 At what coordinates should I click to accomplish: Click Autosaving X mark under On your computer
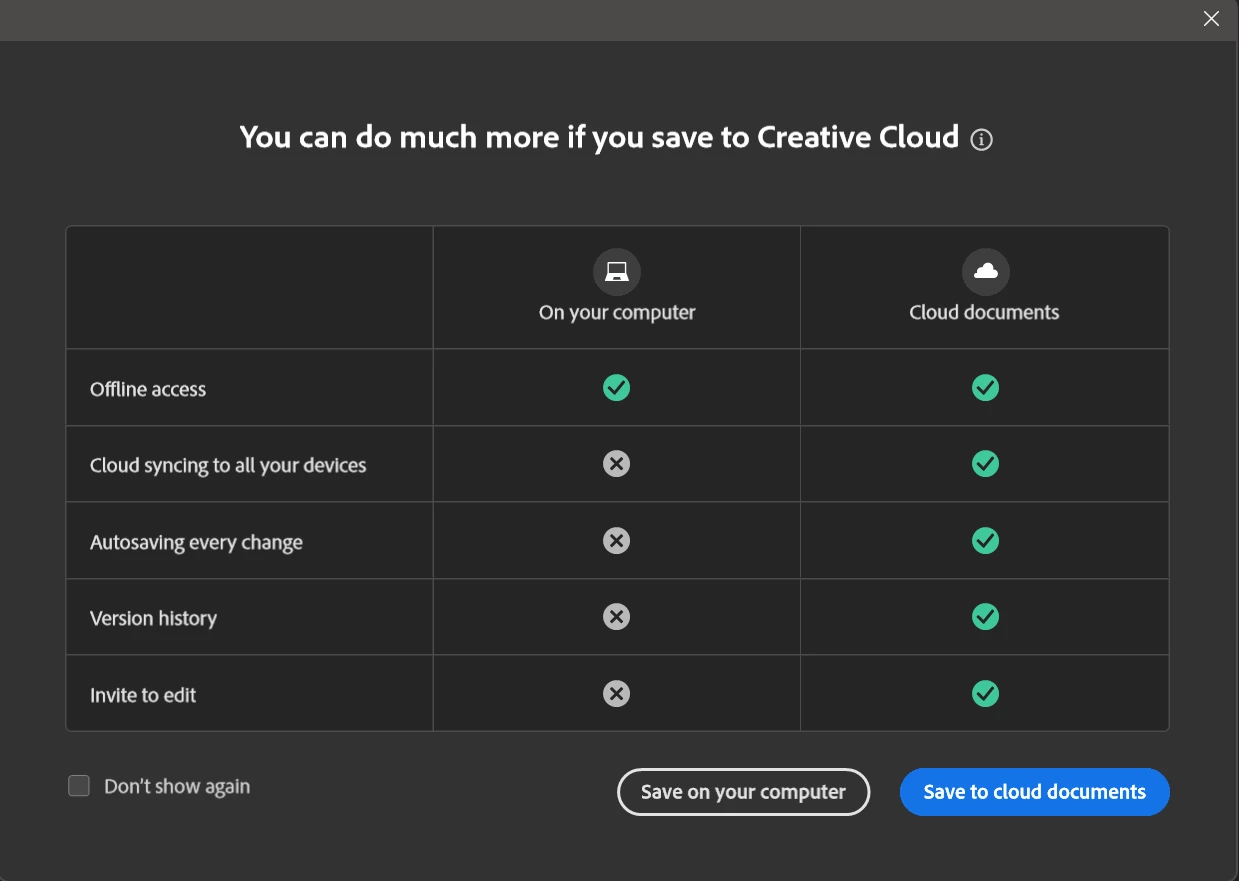click(617, 541)
